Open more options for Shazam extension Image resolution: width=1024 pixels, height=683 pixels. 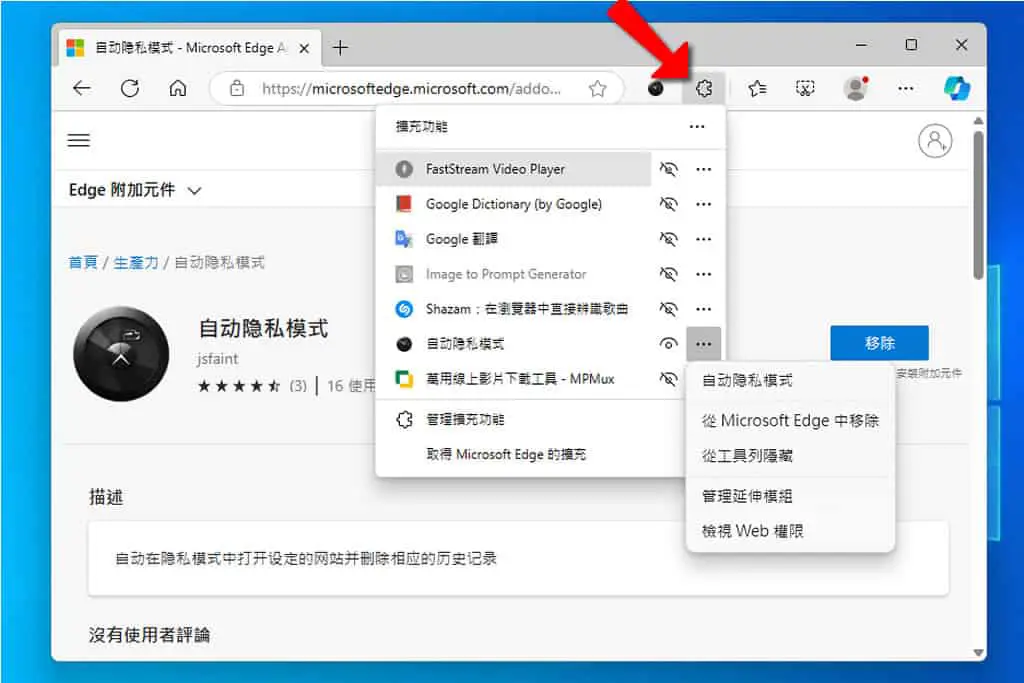pos(703,309)
